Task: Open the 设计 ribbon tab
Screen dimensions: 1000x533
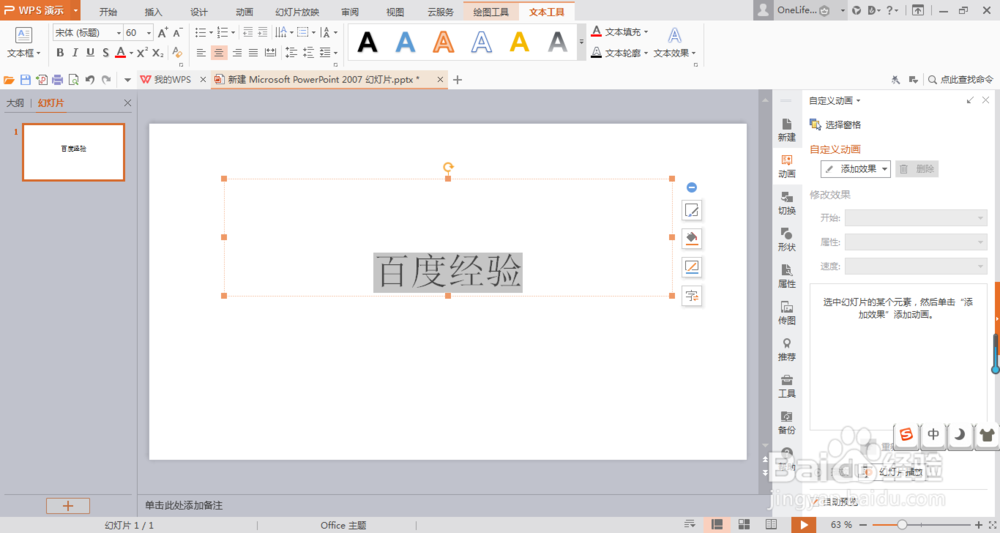Action: click(198, 12)
